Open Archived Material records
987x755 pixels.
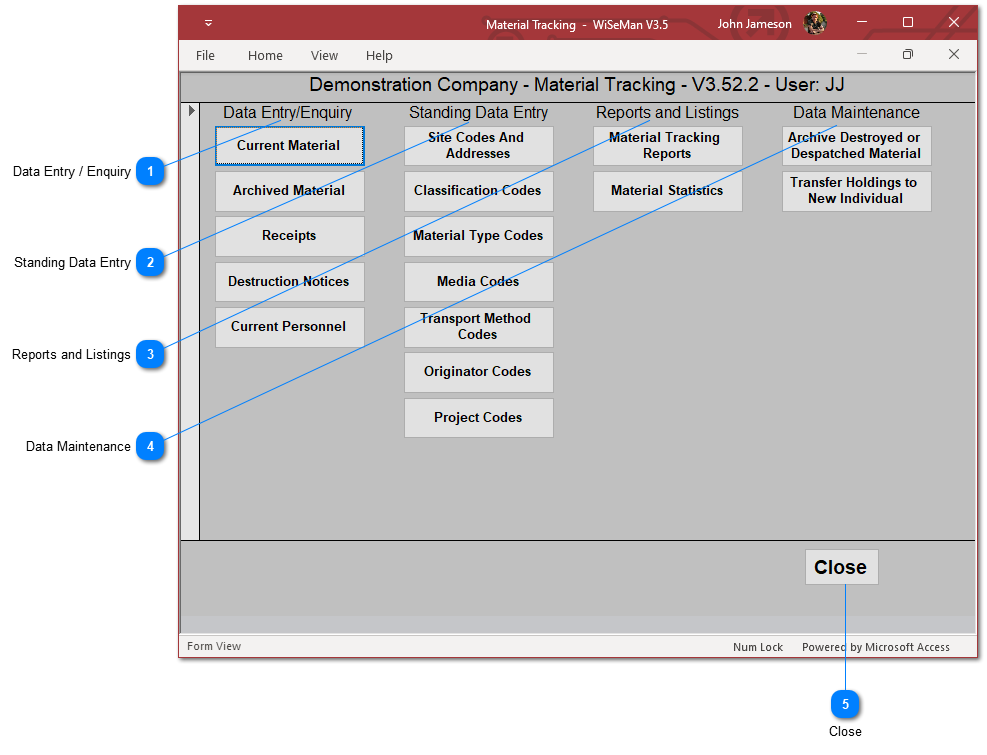tap(289, 191)
